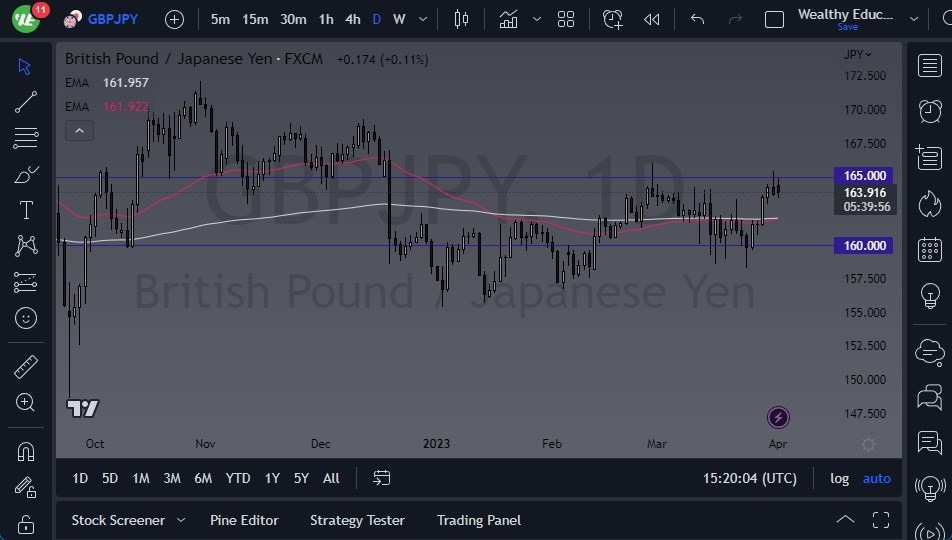This screenshot has width=952, height=540.
Task: Toggle the auto scale
Action: click(x=877, y=479)
